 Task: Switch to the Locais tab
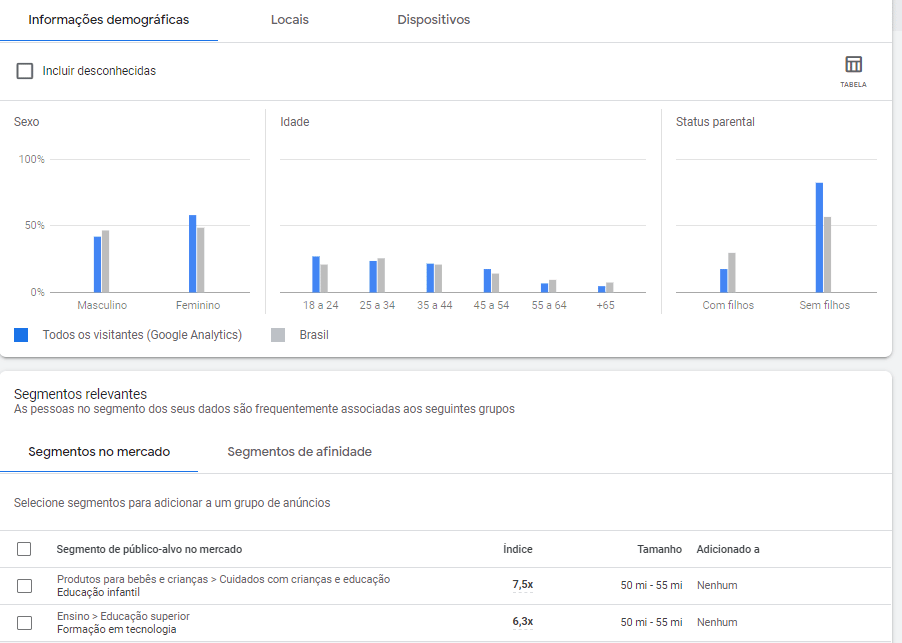coord(289,20)
